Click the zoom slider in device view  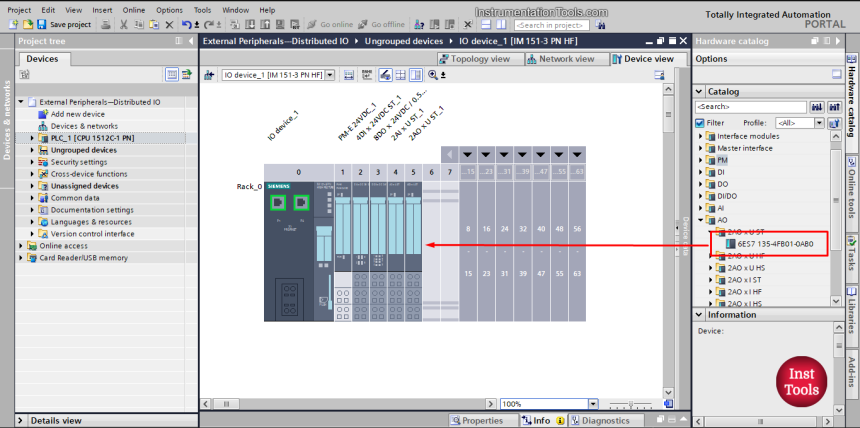[x=633, y=404]
